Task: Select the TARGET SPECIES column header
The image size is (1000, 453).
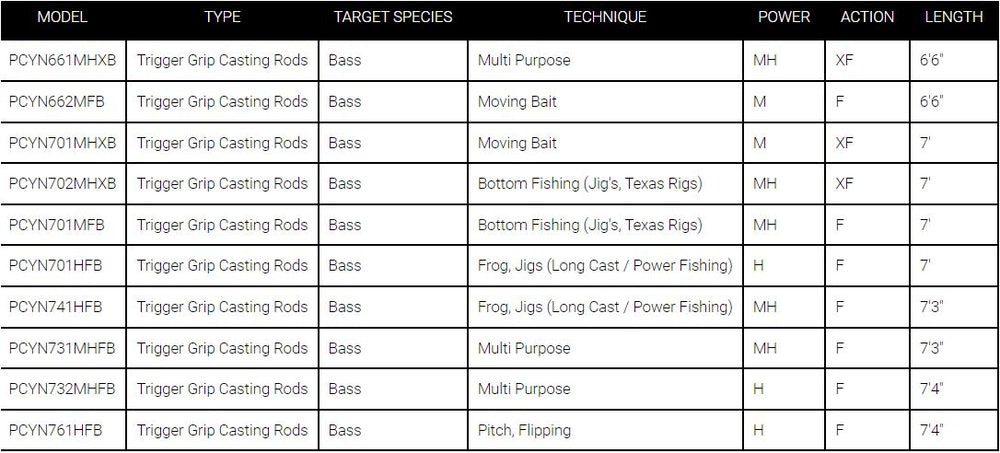Action: [393, 17]
